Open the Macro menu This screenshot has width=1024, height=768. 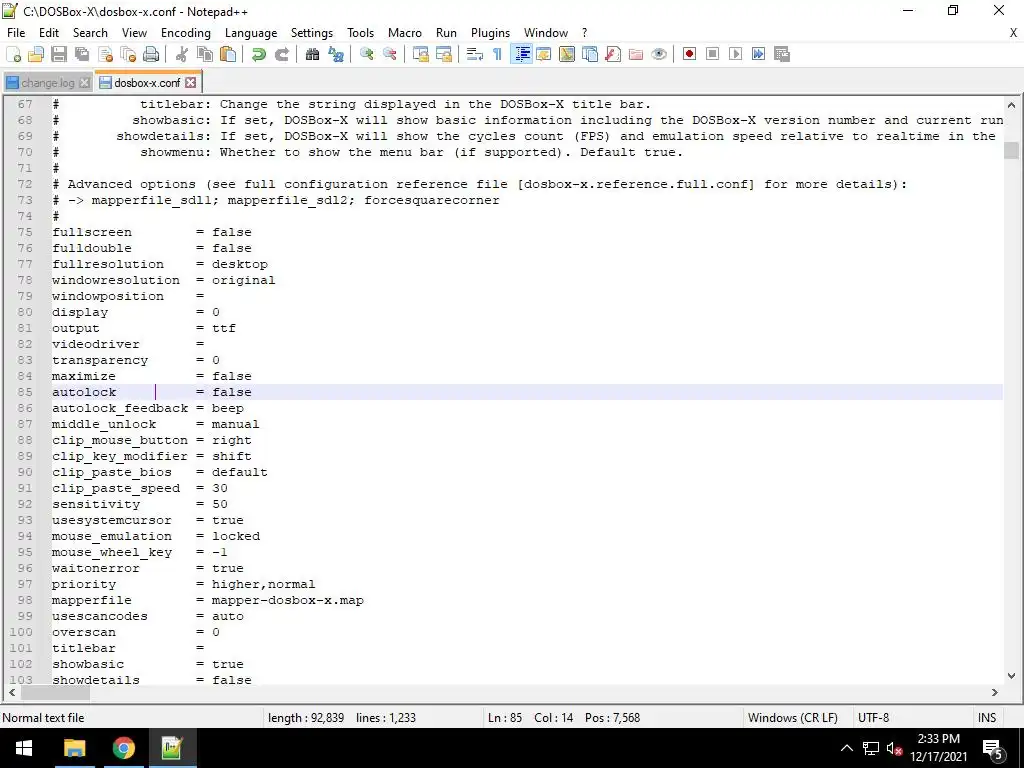(x=405, y=33)
